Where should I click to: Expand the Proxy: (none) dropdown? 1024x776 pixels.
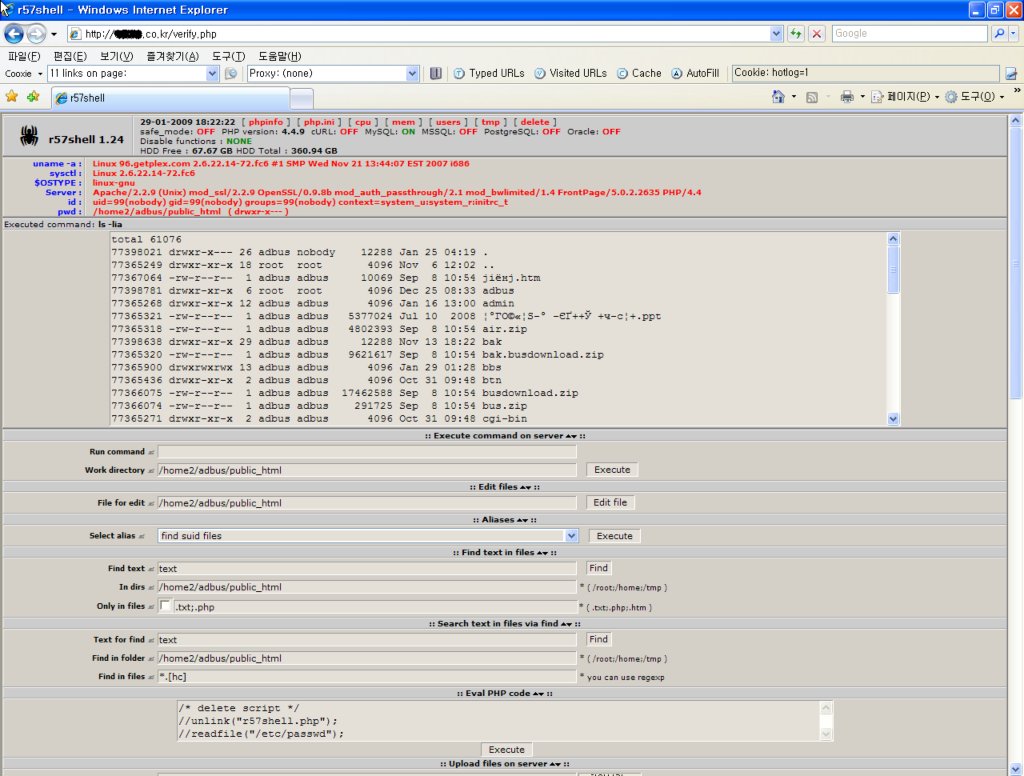[412, 74]
